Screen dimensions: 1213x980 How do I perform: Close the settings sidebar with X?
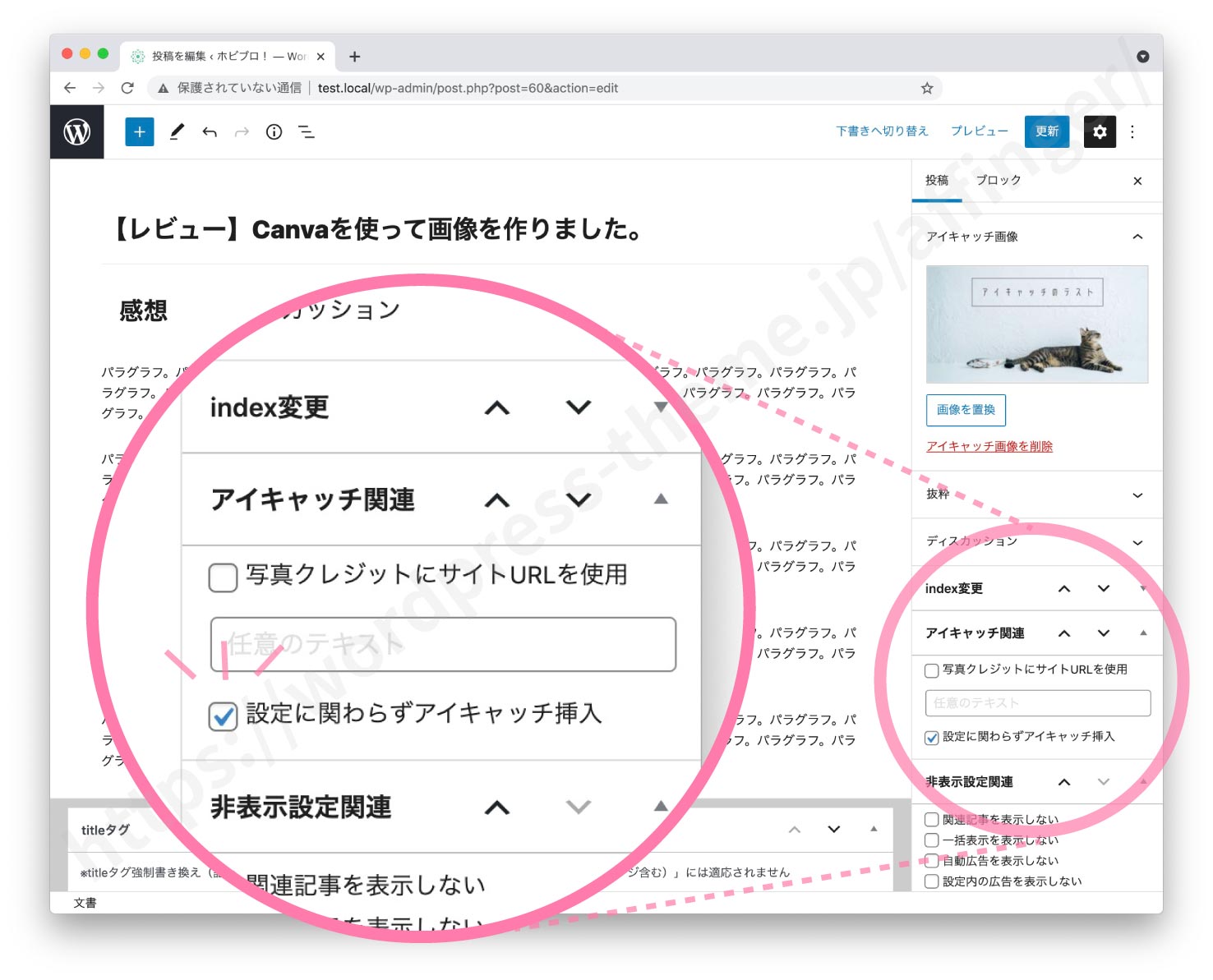(x=1137, y=181)
